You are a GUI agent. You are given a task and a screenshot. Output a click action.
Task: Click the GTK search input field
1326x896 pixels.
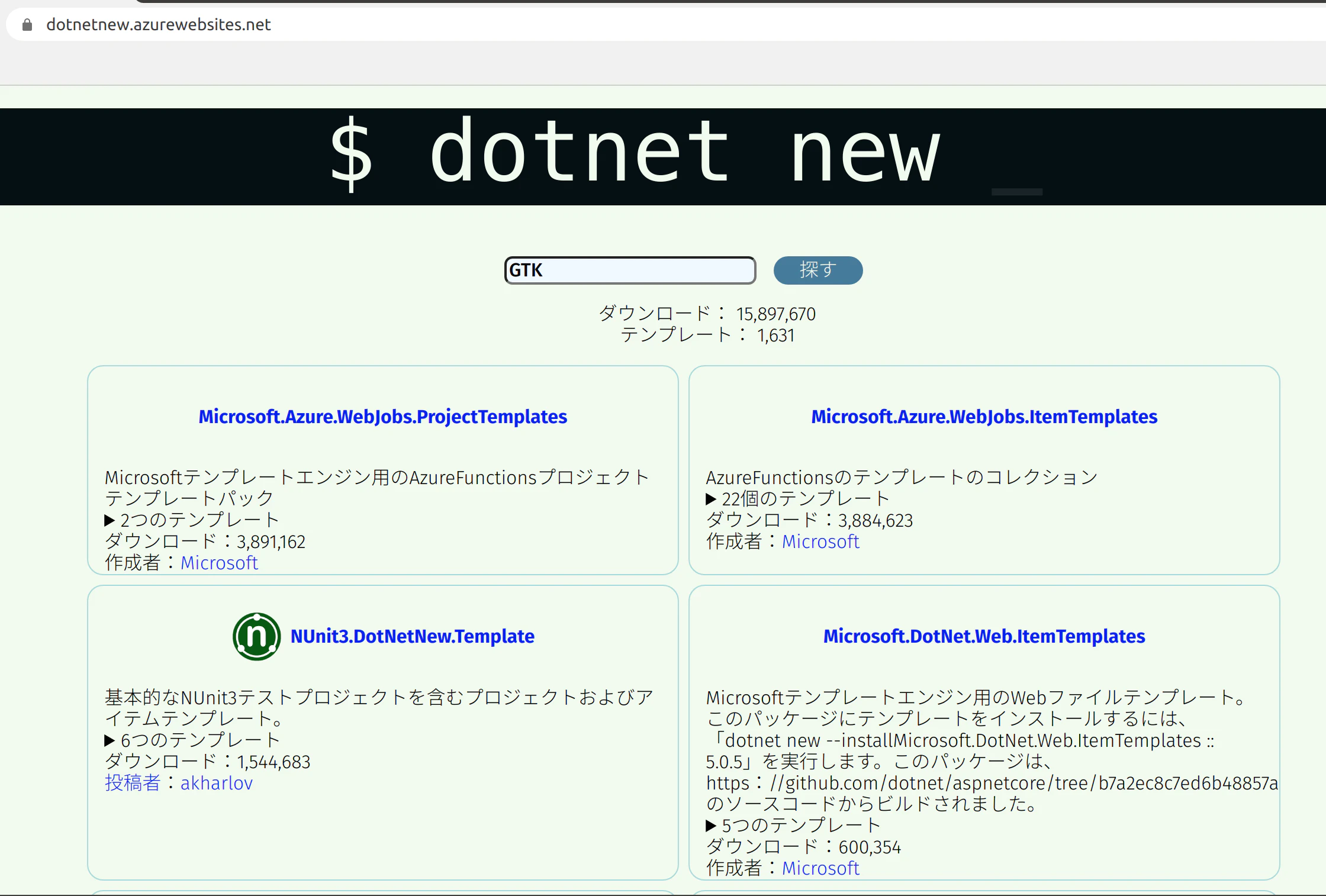630,270
